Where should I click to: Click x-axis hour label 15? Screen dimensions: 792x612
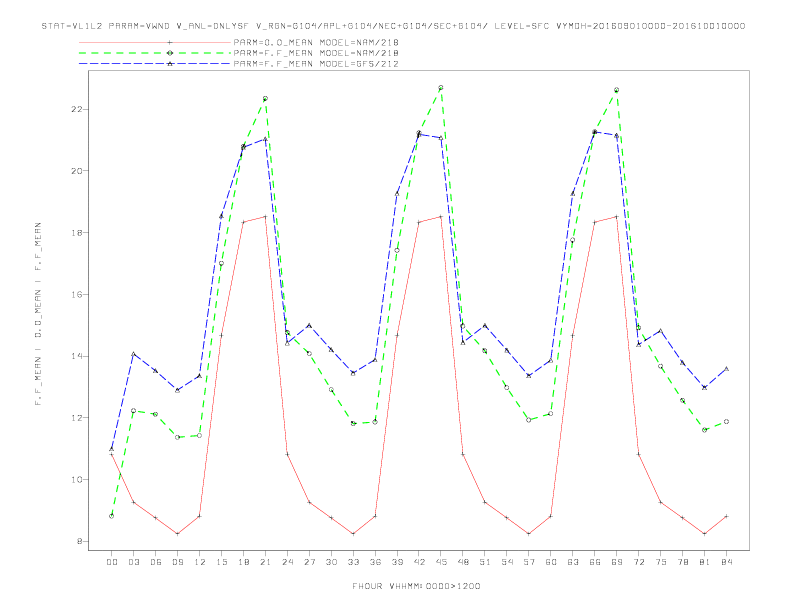[221, 562]
